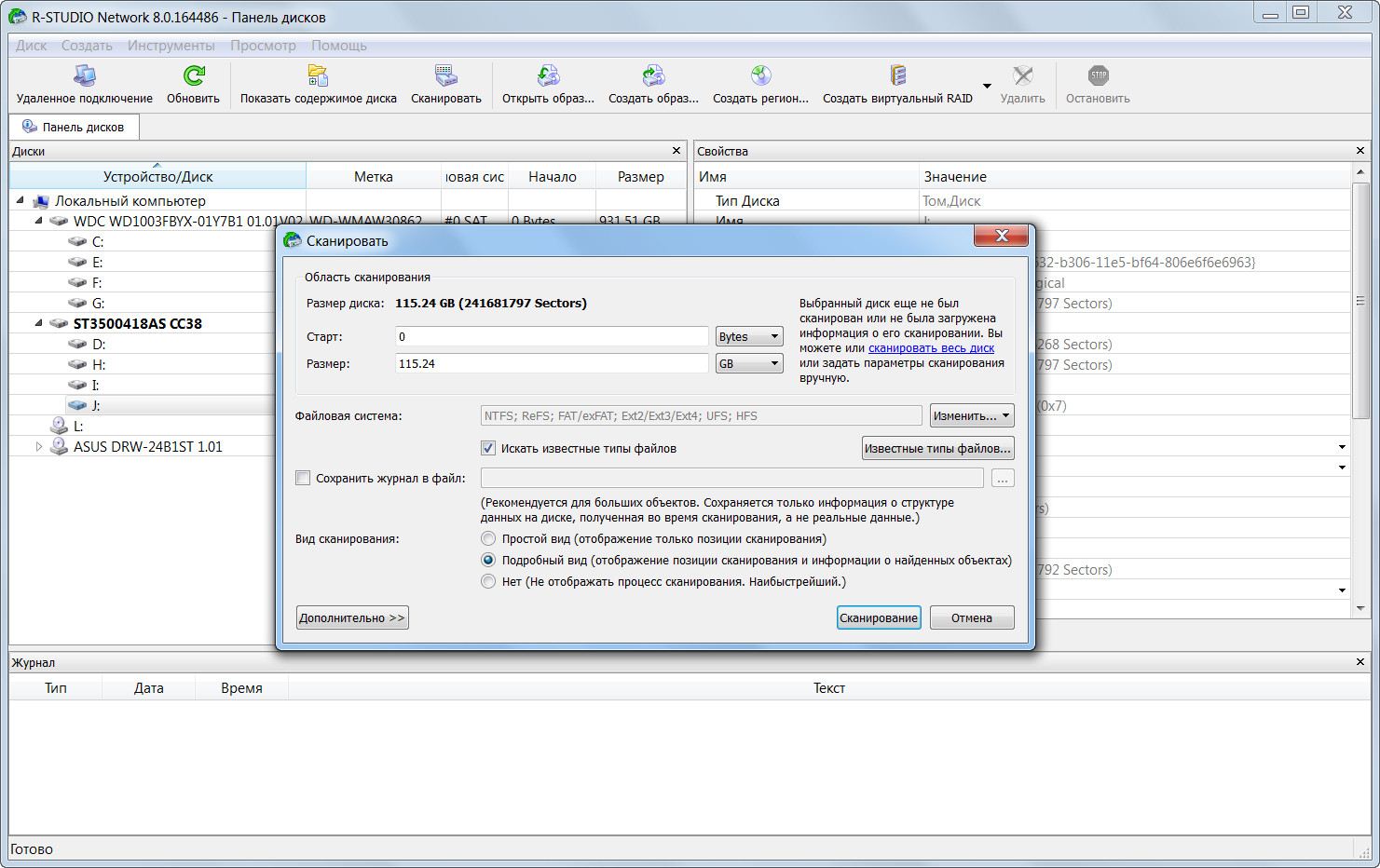Click Значение column header in Свойства
Image resolution: width=1380 pixels, height=868 pixels.
point(1136,176)
